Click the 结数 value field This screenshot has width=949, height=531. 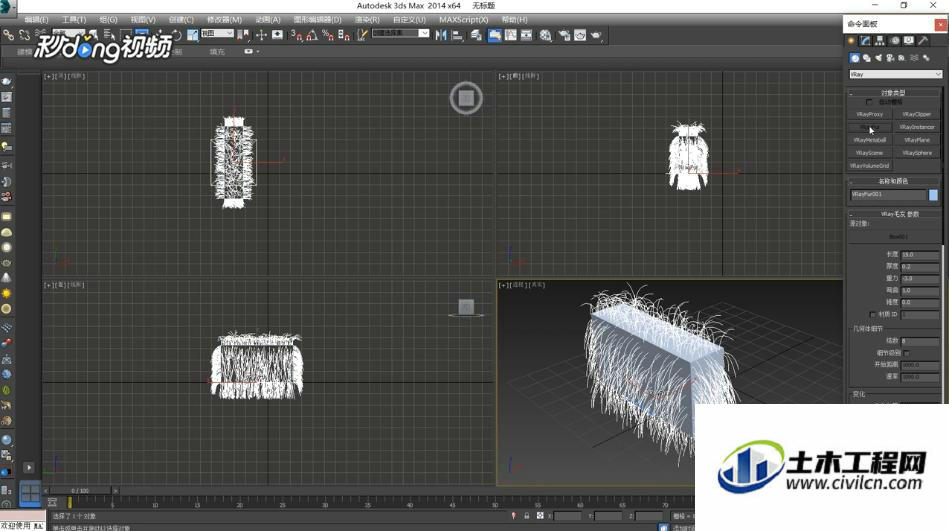(x=920, y=341)
